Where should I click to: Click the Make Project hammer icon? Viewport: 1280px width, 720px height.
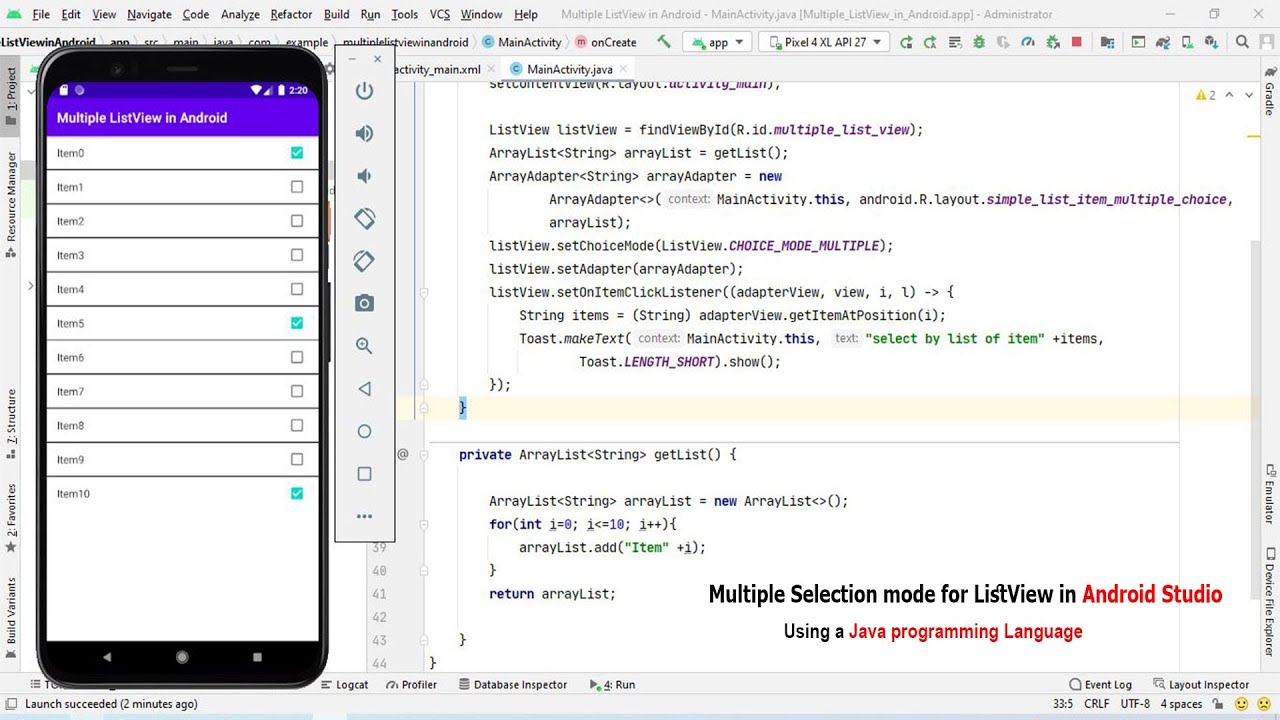[663, 42]
